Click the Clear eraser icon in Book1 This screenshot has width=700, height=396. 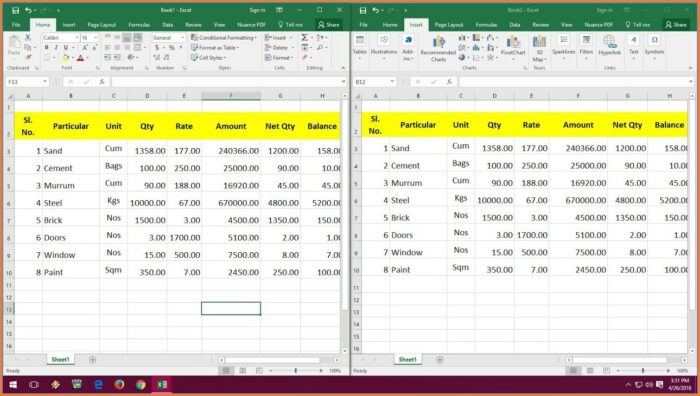304,57
